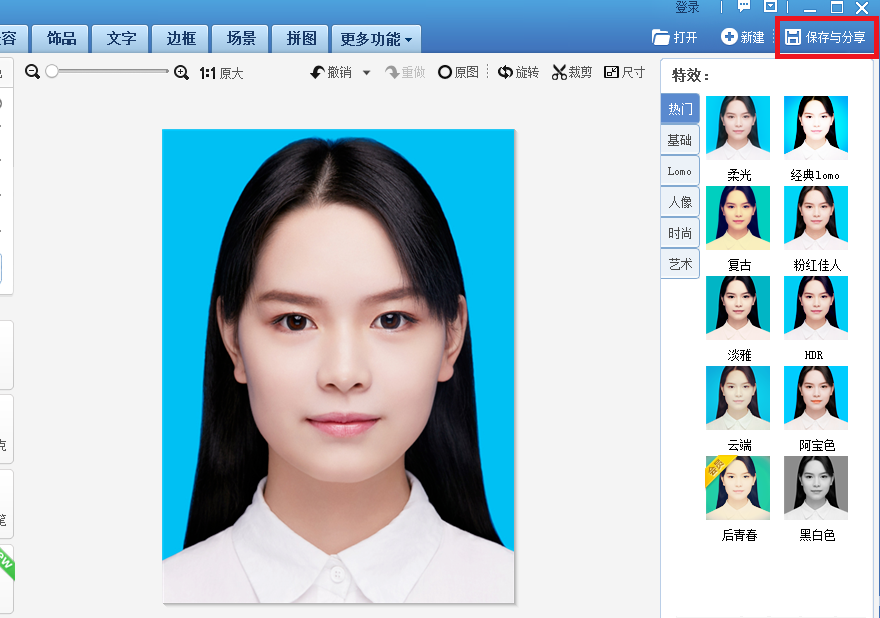Switch effects to the 人像 category

[679, 202]
